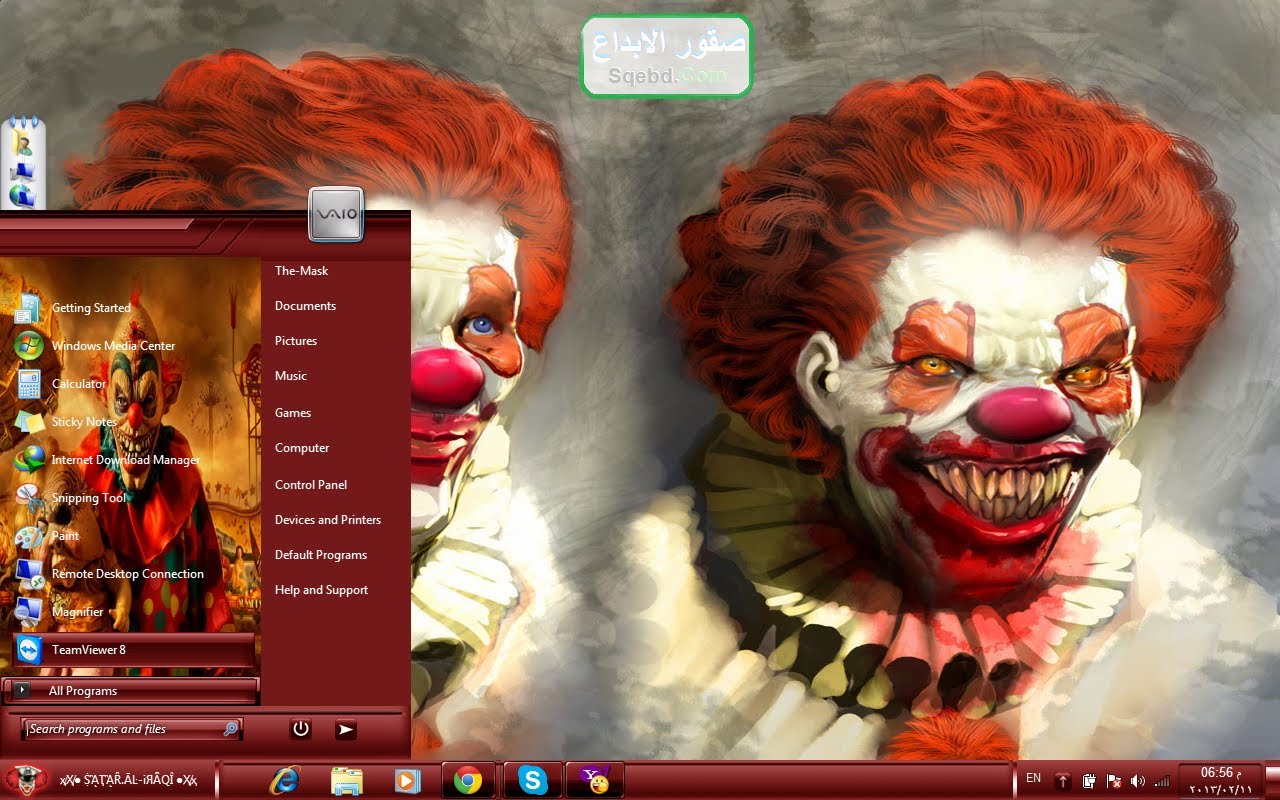The image size is (1280, 800).
Task: Open Control Panel
Action: 311,485
